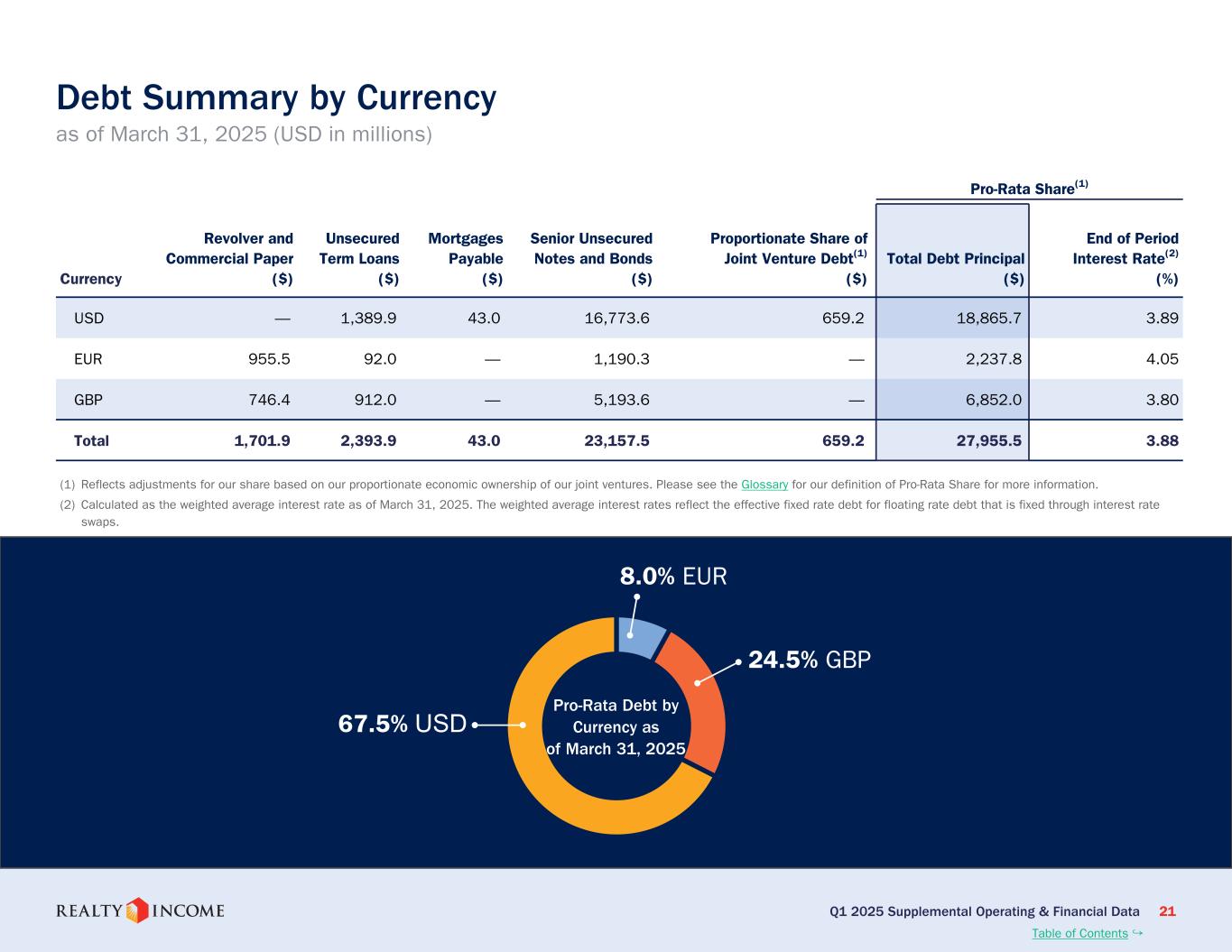Go to Table of Contents link
The width and height of the screenshot is (1232, 952).
point(1079,933)
